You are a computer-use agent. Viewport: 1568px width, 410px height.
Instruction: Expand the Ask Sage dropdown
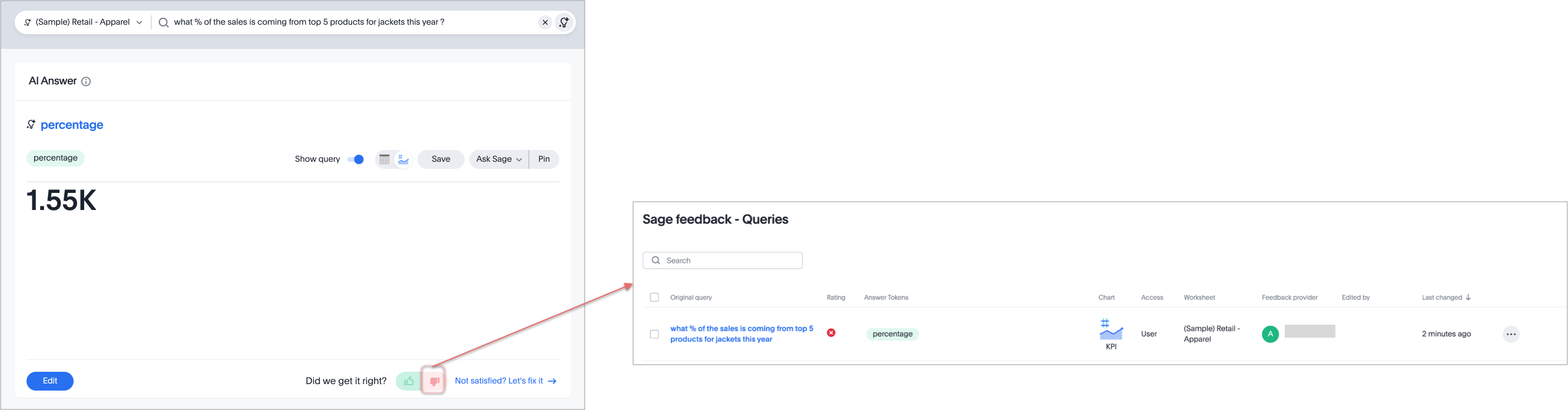[x=499, y=159]
